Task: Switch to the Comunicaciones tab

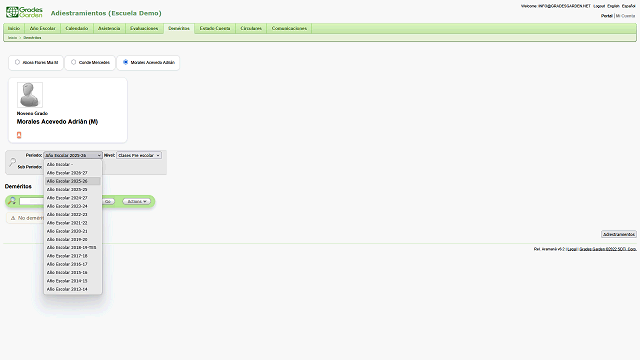Action: [289, 28]
